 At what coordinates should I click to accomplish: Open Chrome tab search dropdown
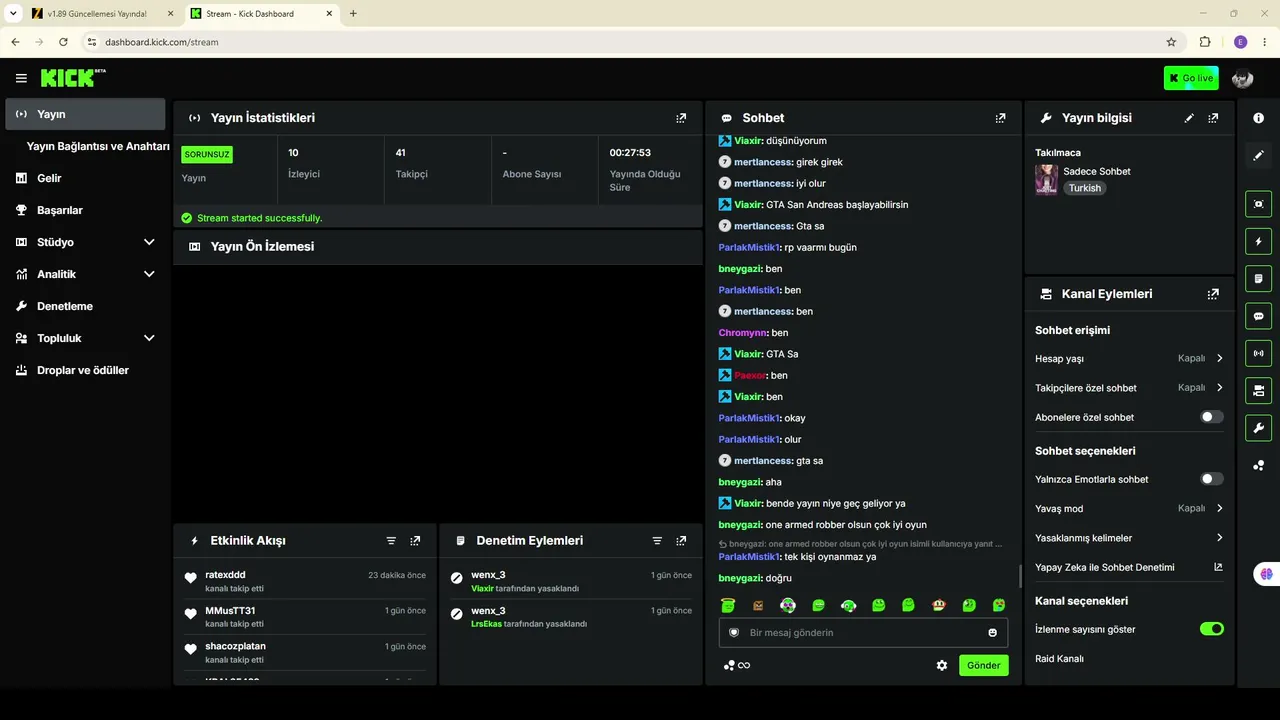[x=13, y=14]
